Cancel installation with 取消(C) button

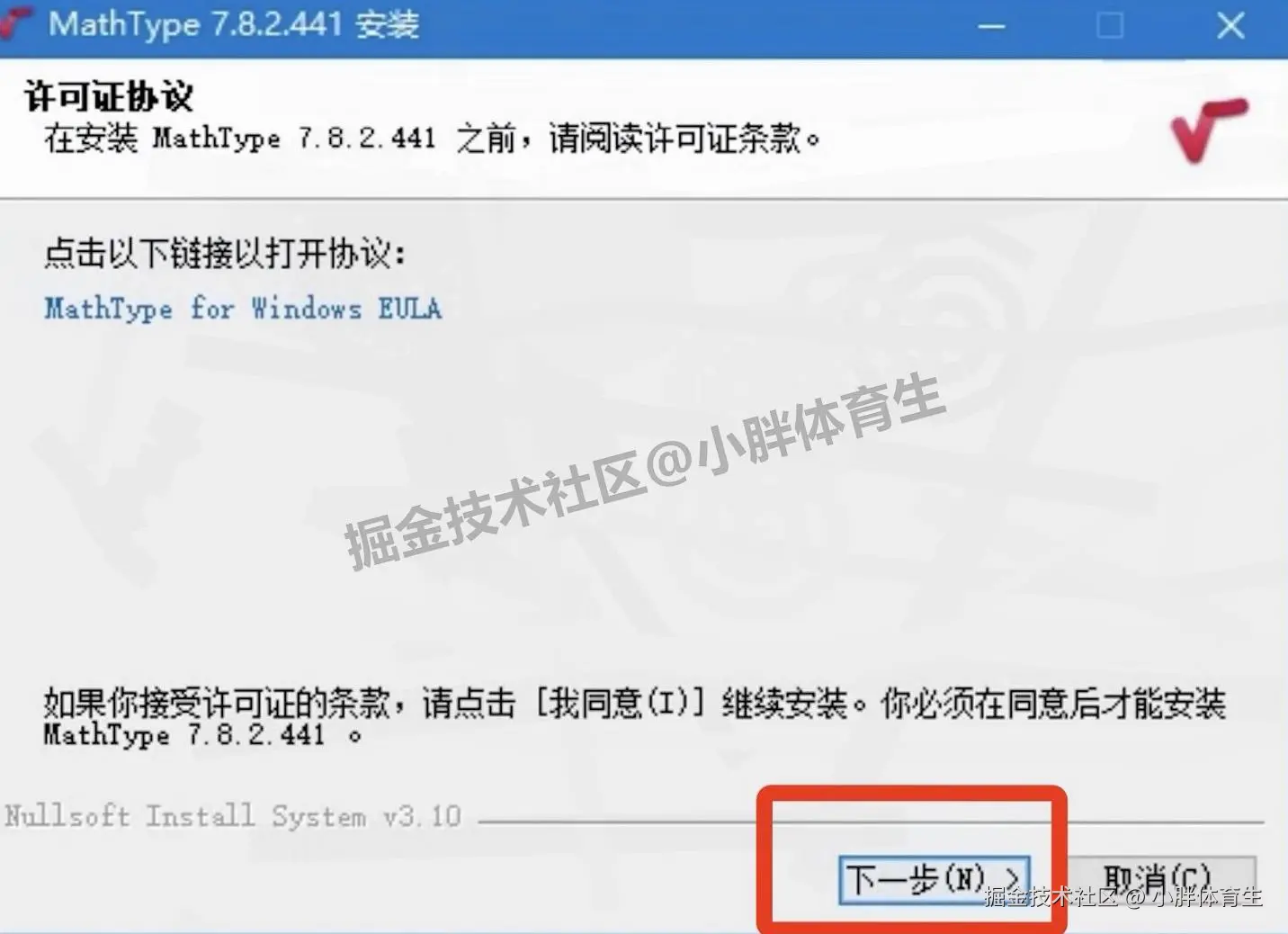point(1160,879)
